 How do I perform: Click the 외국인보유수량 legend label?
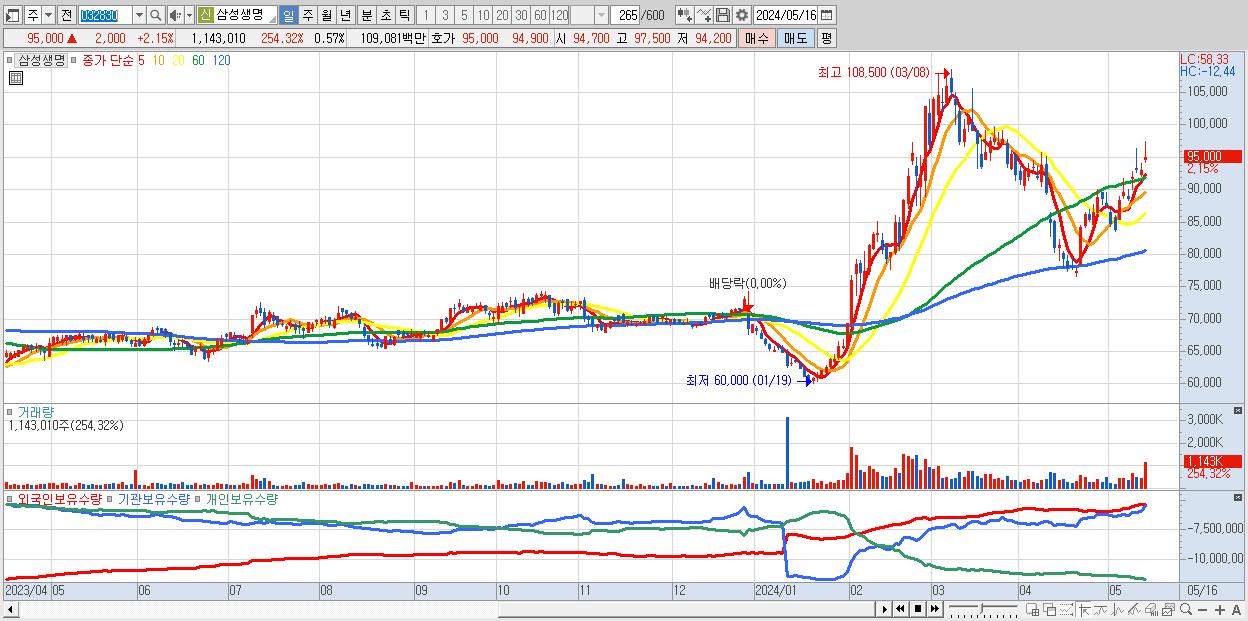coord(60,498)
